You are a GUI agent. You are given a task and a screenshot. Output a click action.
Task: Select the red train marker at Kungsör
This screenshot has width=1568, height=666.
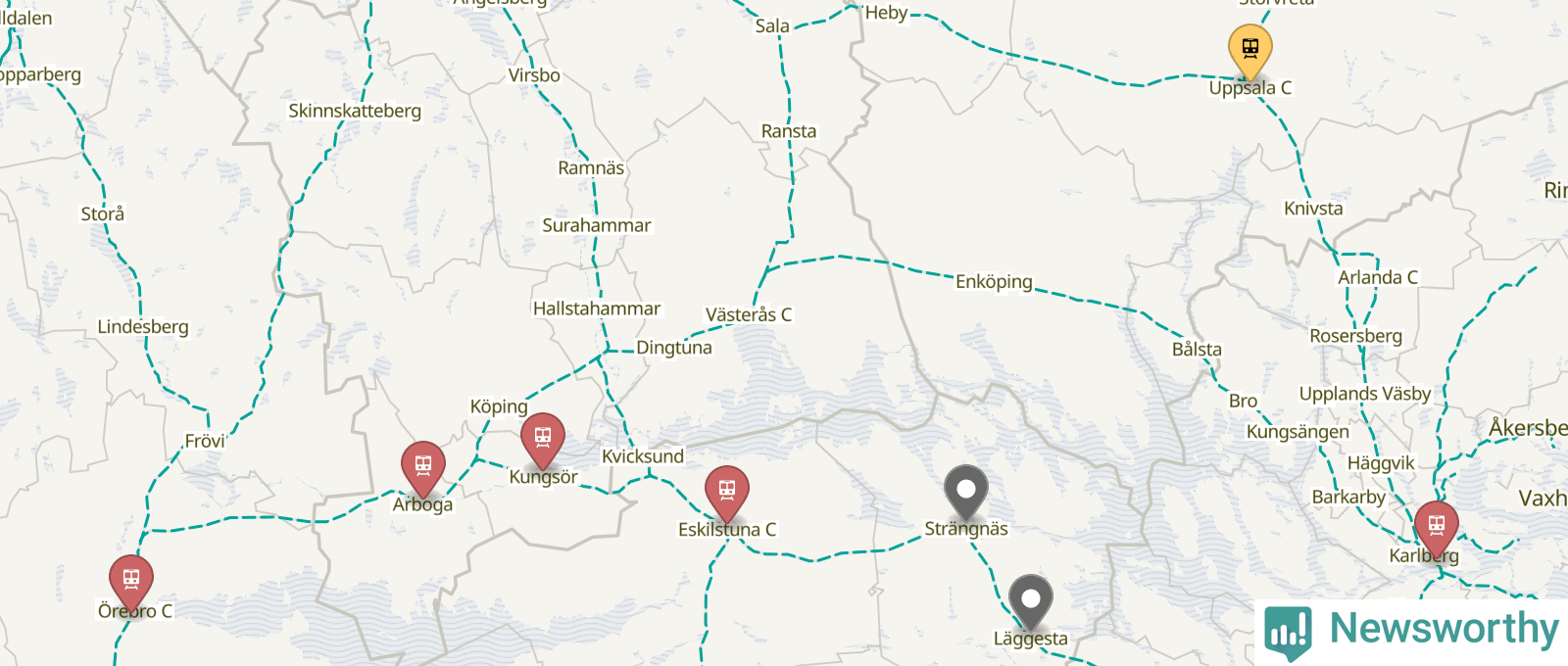[x=543, y=440]
